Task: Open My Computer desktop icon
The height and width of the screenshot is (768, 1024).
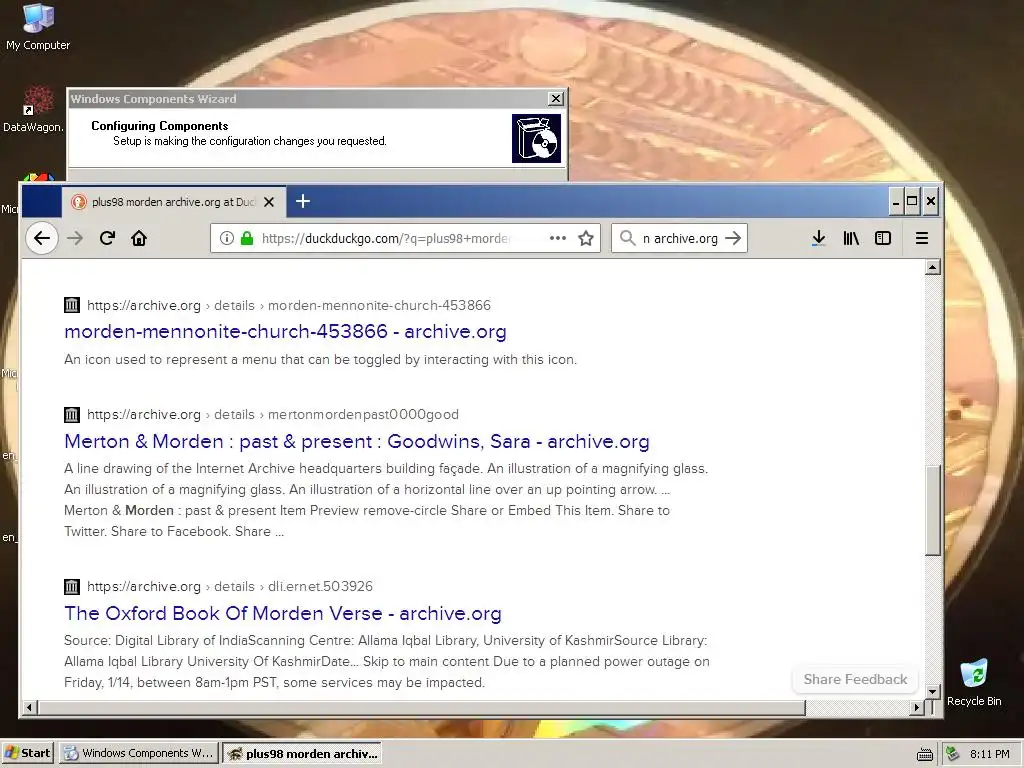Action: pos(38,27)
